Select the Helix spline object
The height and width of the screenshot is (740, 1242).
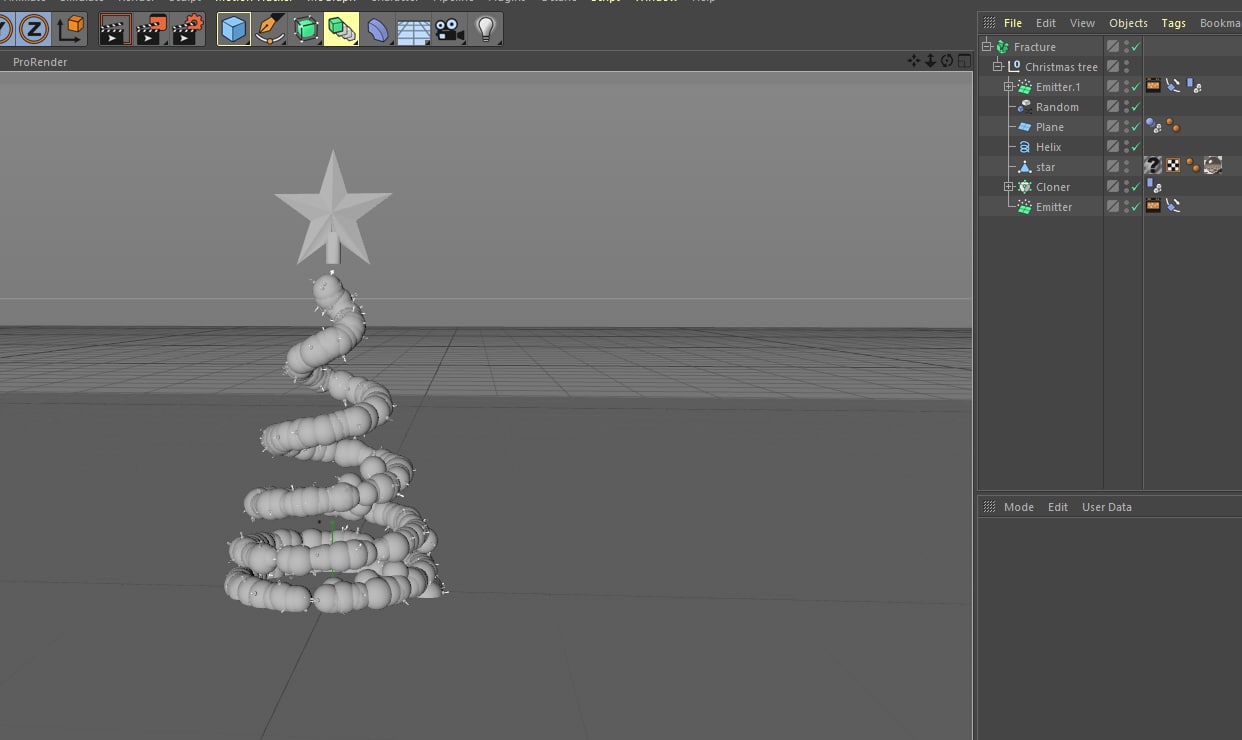click(x=1049, y=147)
